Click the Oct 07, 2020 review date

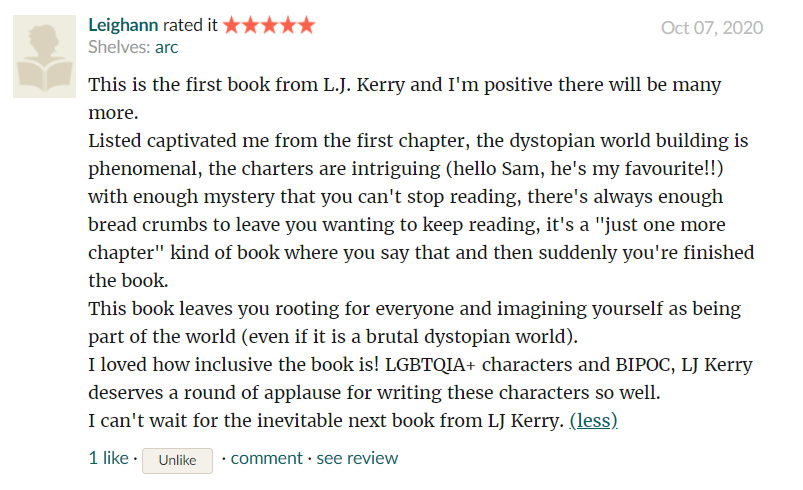tap(712, 28)
